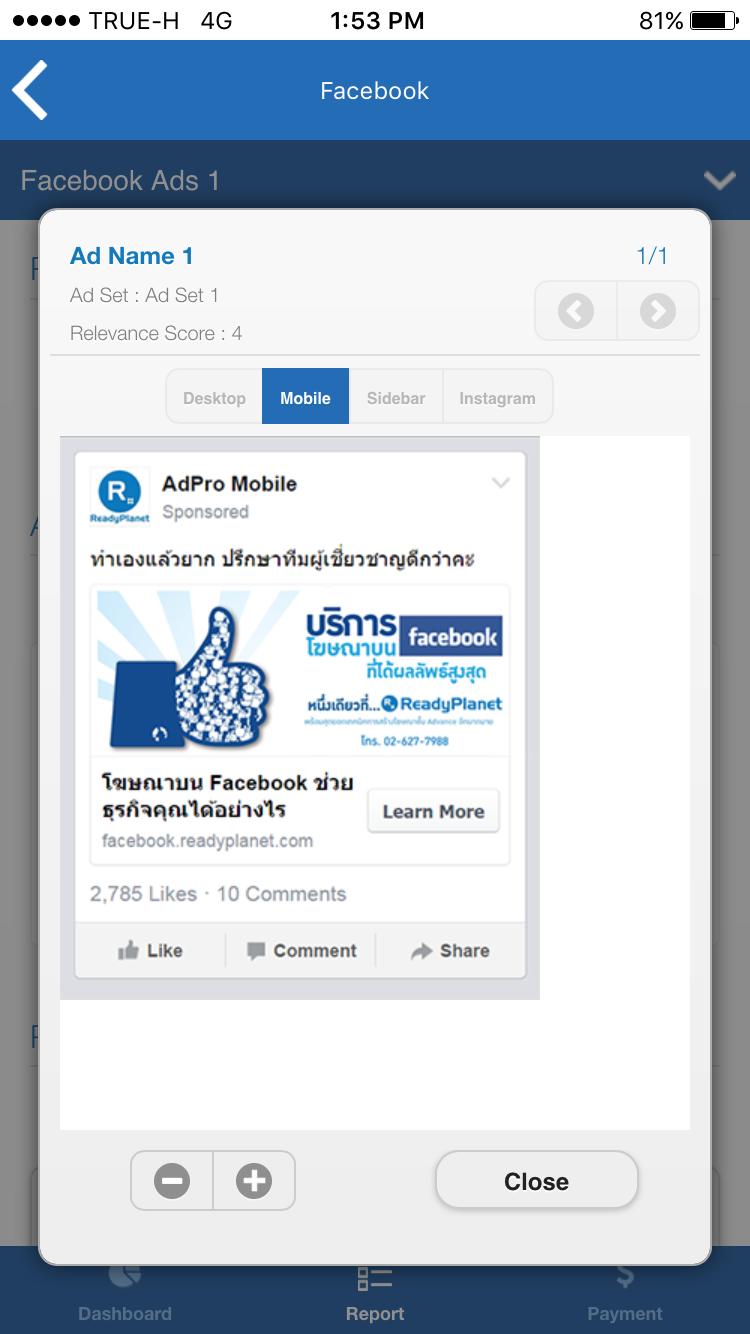The width and height of the screenshot is (750, 1334).
Task: Go back using the header arrow
Action: pyautogui.click(x=30, y=90)
